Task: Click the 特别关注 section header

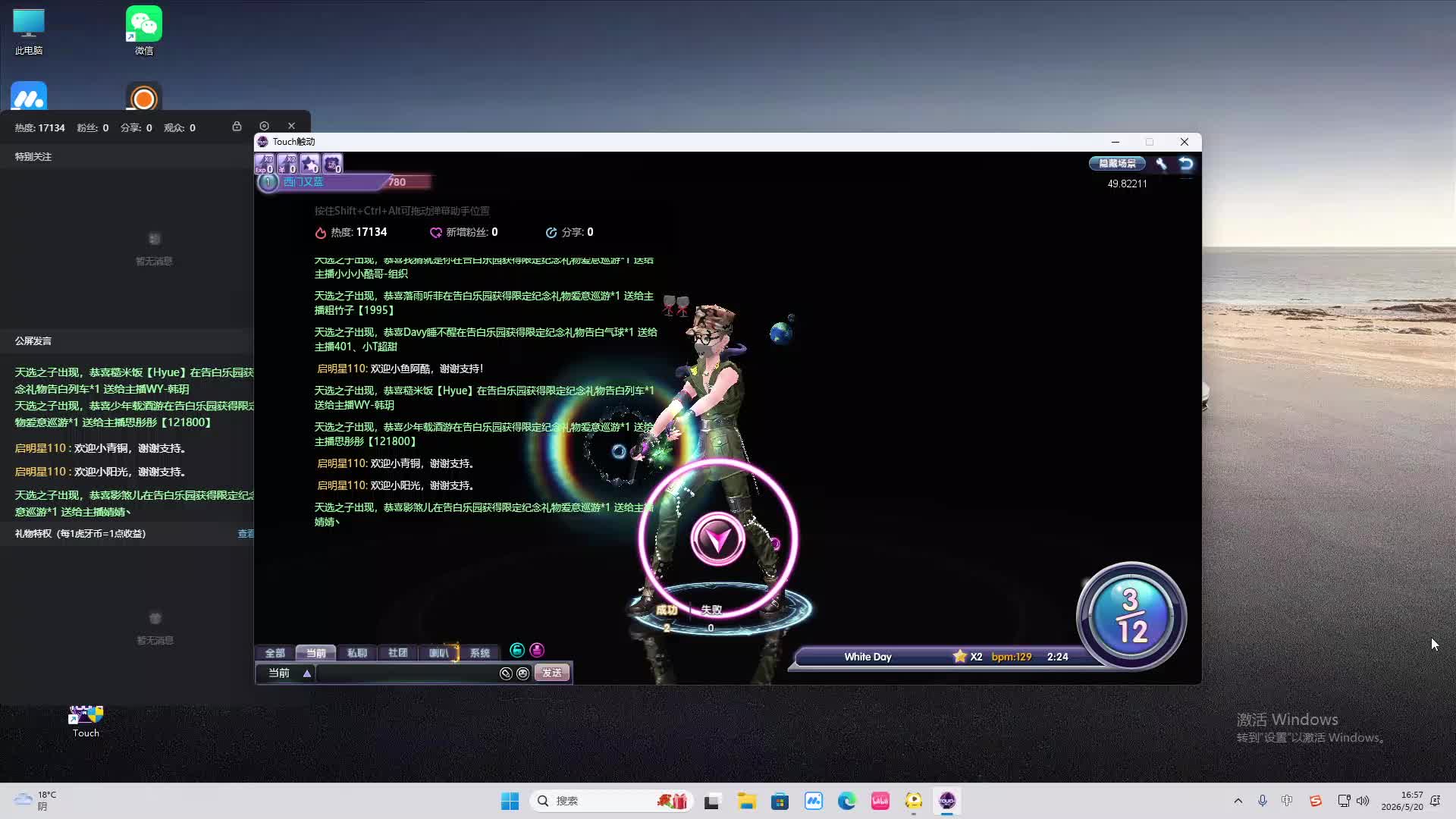Action: pyautogui.click(x=33, y=157)
